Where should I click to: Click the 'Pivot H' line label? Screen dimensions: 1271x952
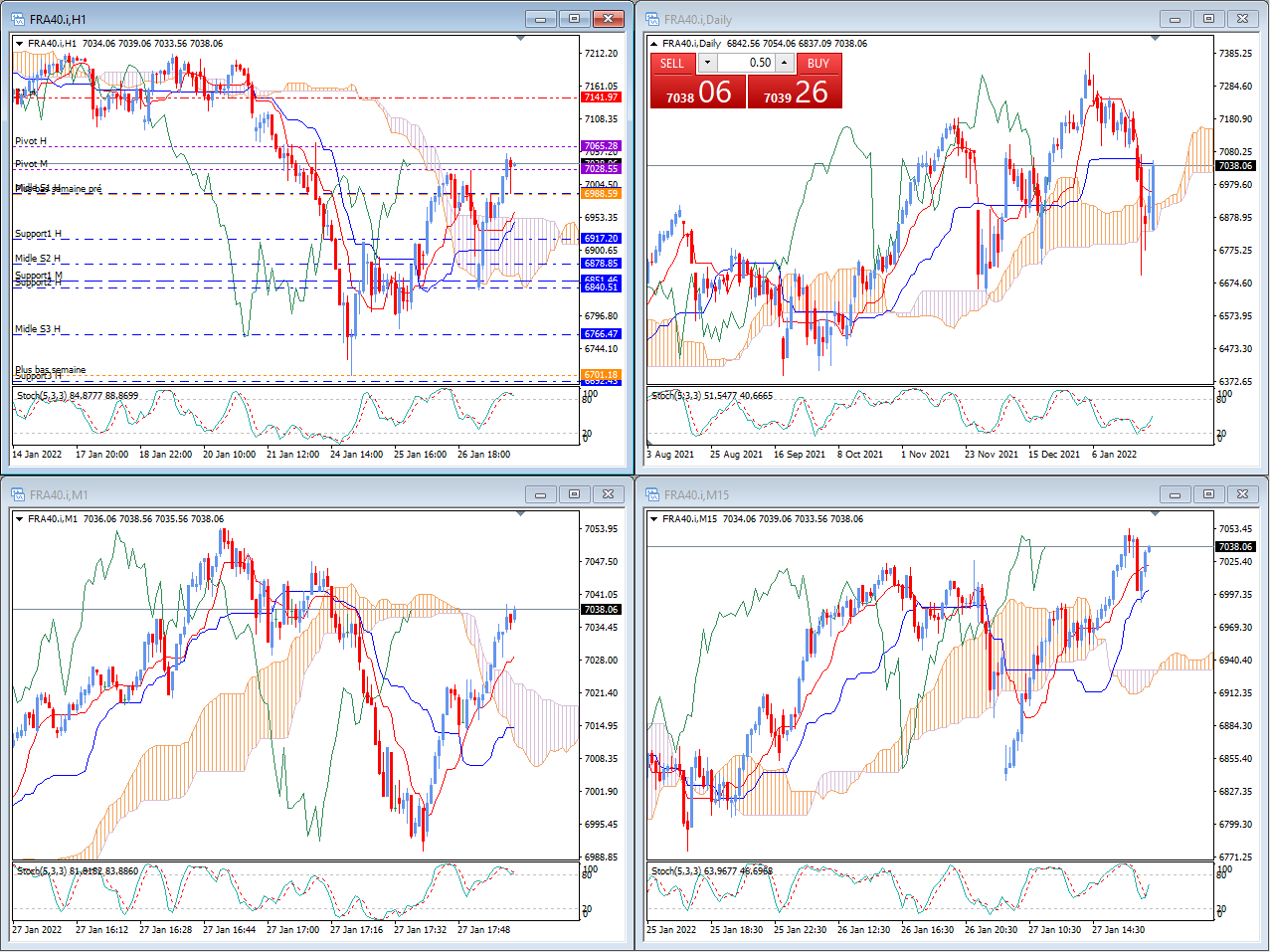(31, 141)
